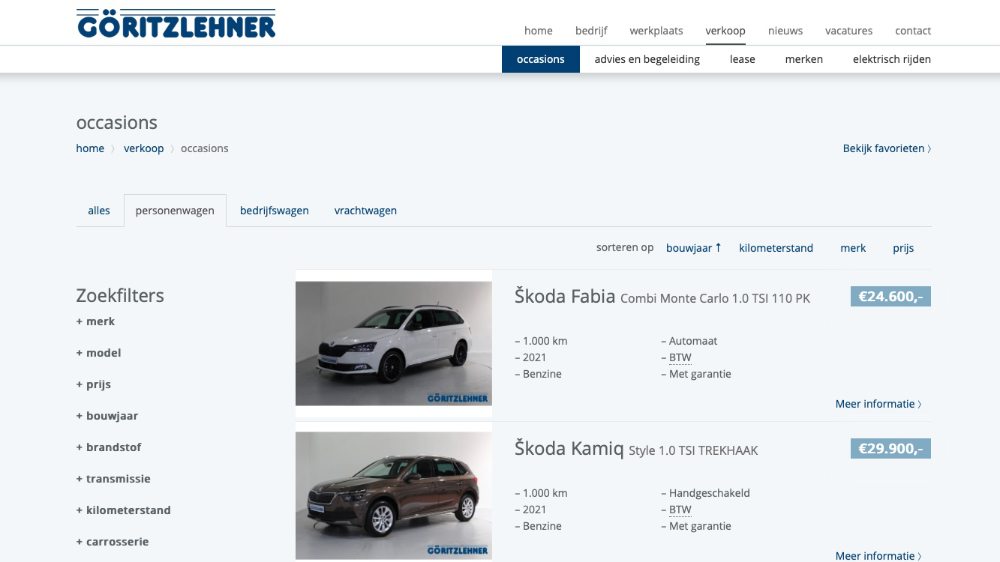This screenshot has height=562, width=1000.
Task: Open the brown Škoda Kamiq photo
Action: [x=393, y=495]
